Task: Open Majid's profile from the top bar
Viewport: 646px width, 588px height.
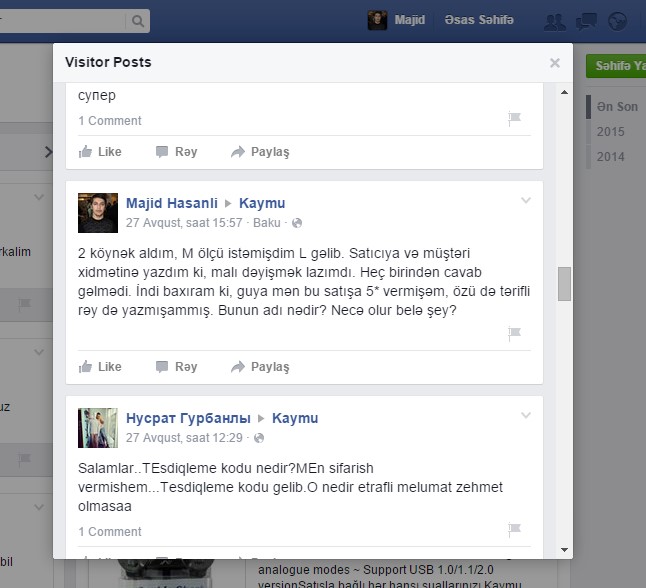Action: point(410,20)
